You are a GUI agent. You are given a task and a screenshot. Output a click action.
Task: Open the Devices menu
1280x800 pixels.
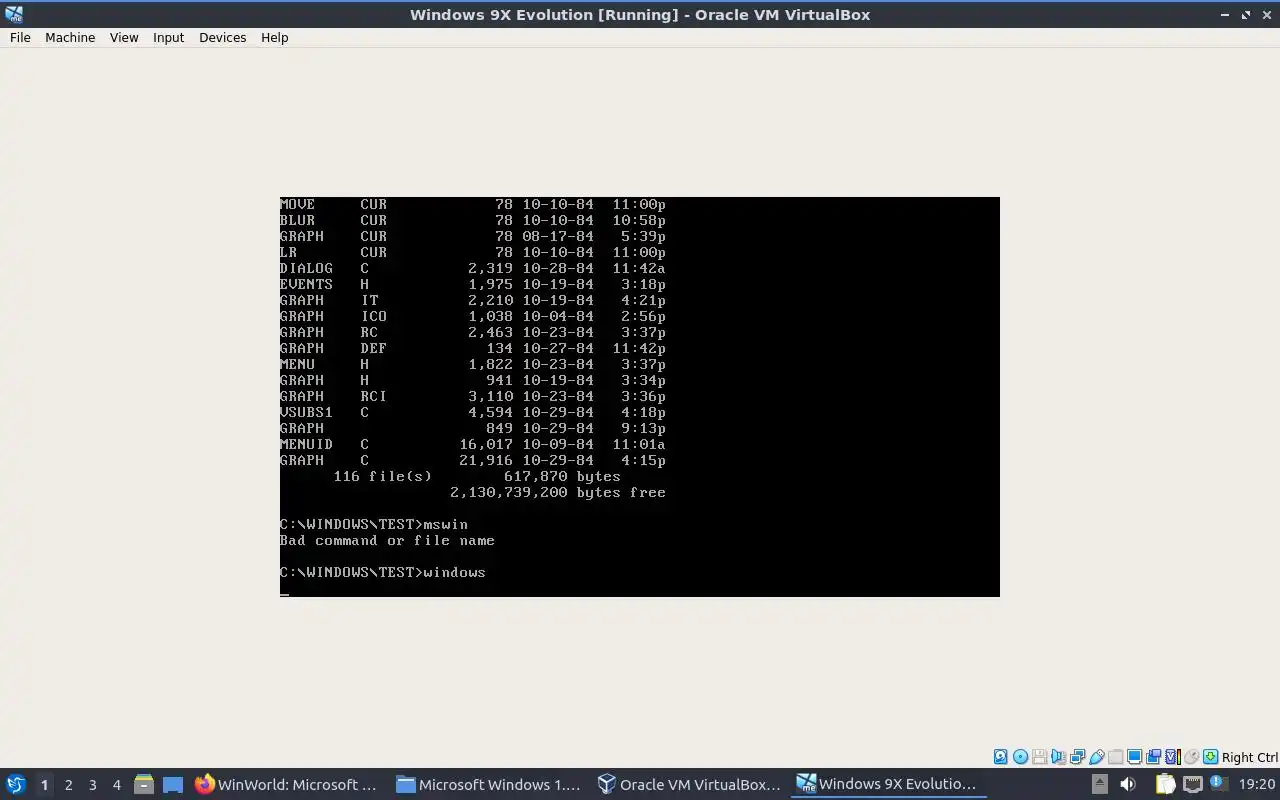(x=222, y=37)
